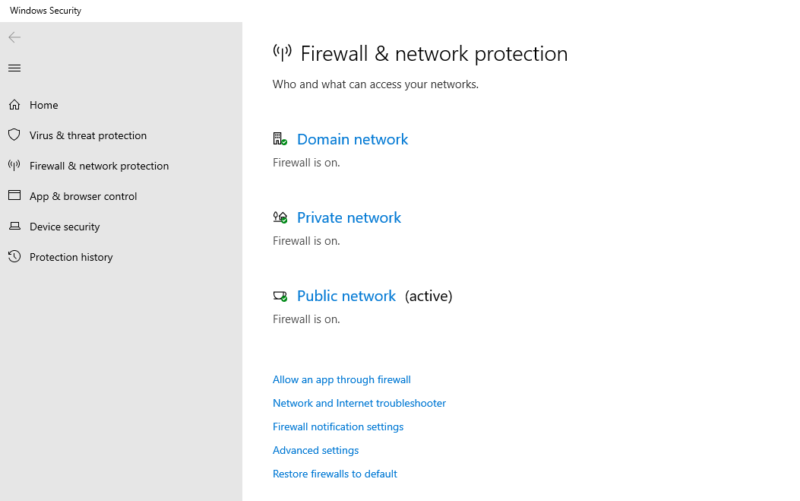Select Allow an app through firewall

click(x=341, y=380)
